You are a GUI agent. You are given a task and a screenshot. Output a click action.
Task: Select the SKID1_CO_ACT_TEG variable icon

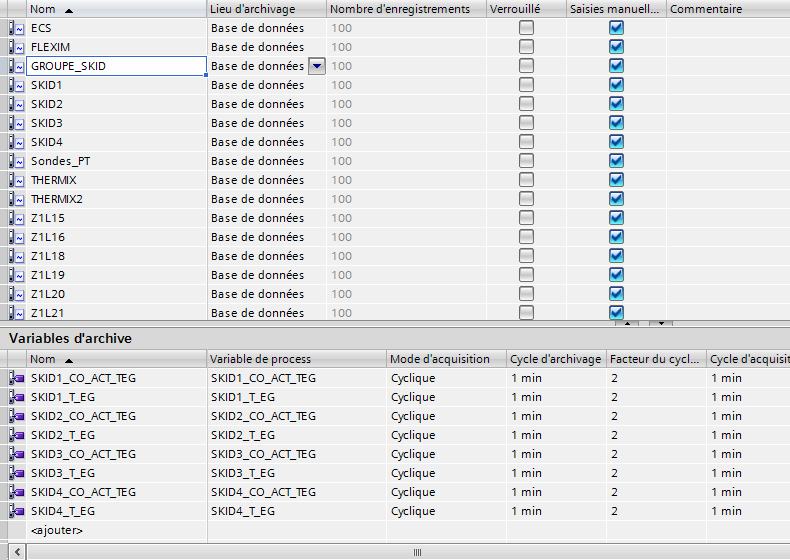tap(16, 378)
